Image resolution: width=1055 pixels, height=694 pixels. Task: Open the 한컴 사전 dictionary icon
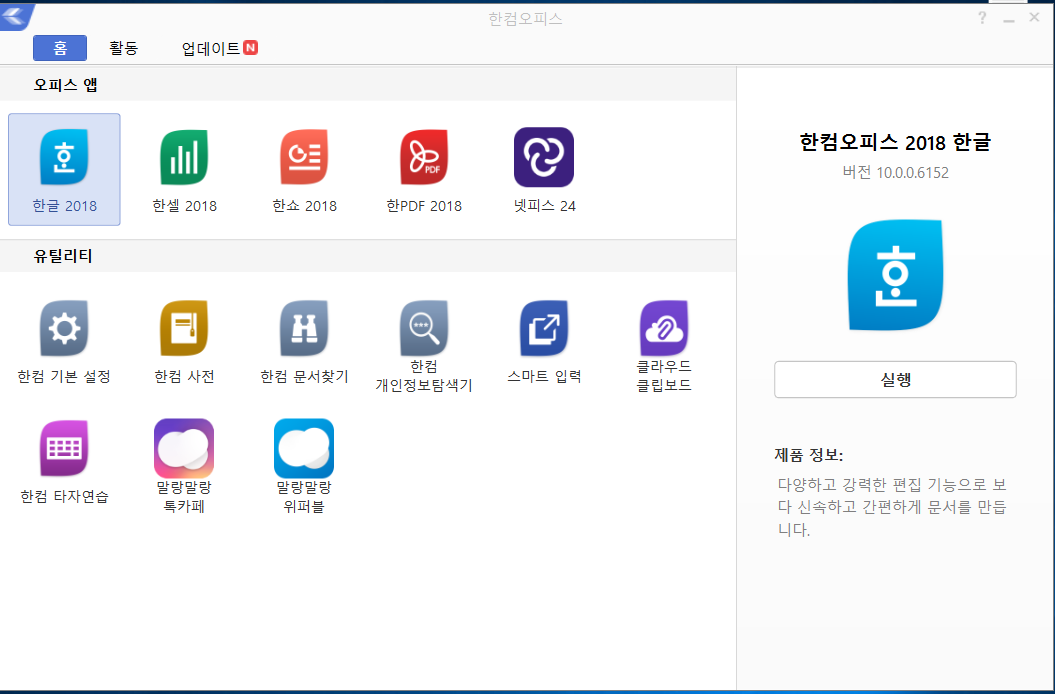pos(184,328)
